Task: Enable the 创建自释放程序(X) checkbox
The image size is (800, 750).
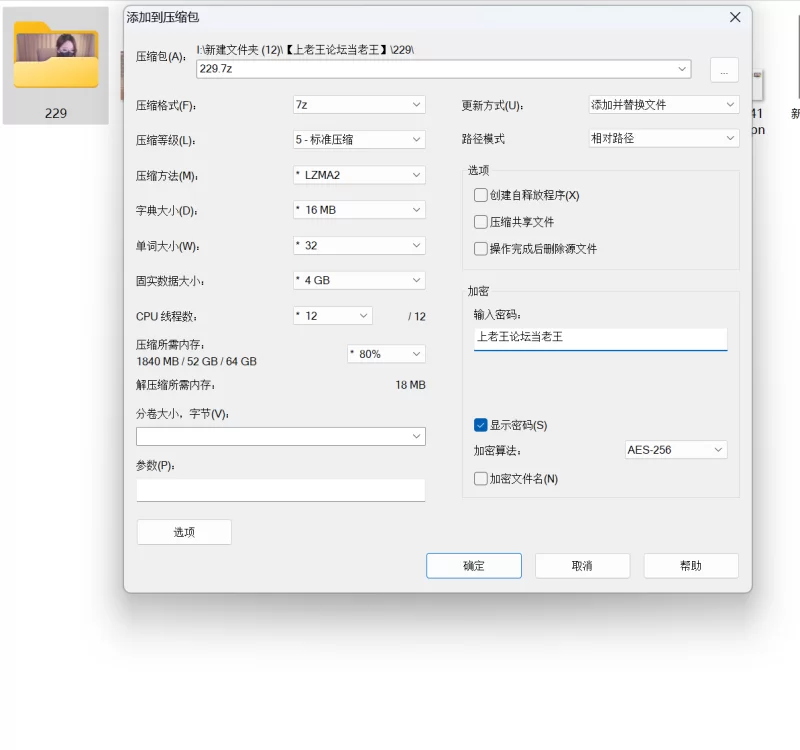Action: [481, 195]
